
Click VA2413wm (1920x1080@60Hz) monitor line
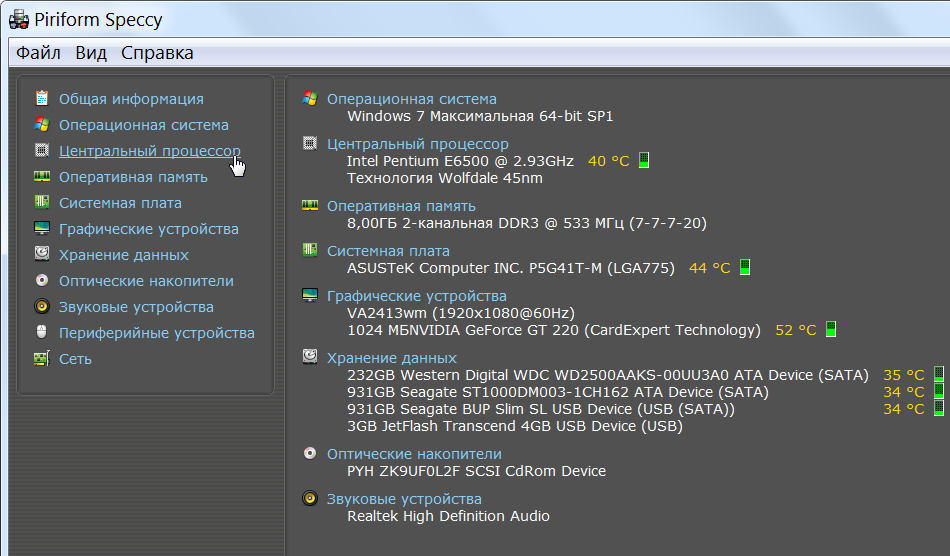click(461, 313)
